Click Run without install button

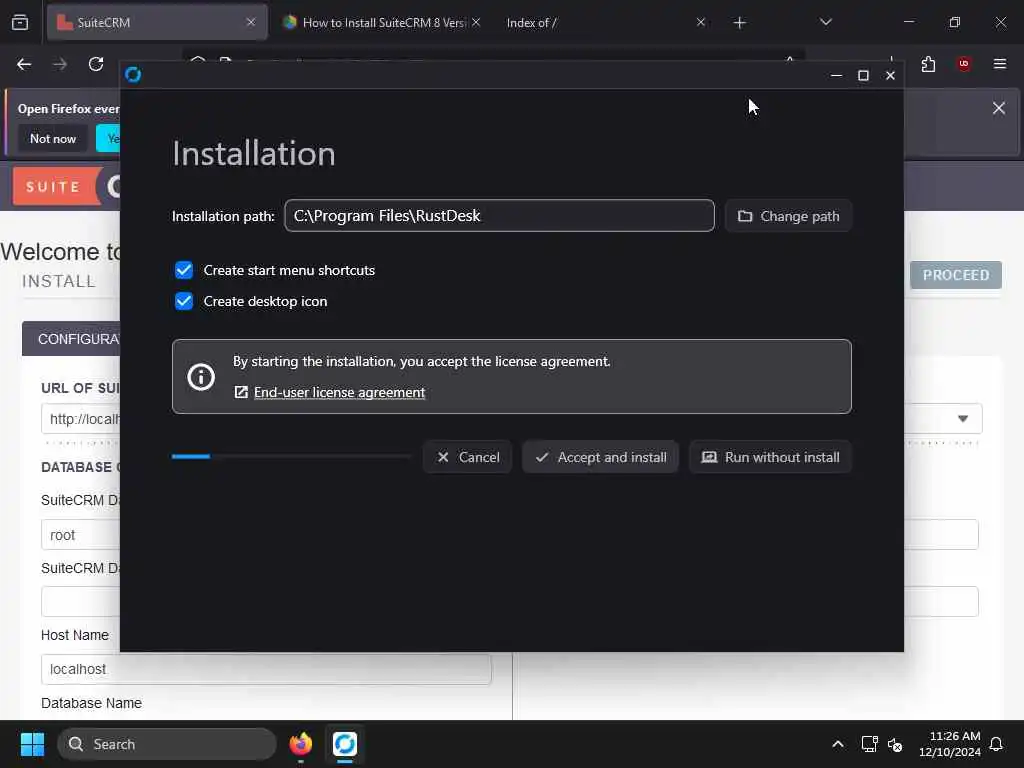pyautogui.click(x=771, y=457)
